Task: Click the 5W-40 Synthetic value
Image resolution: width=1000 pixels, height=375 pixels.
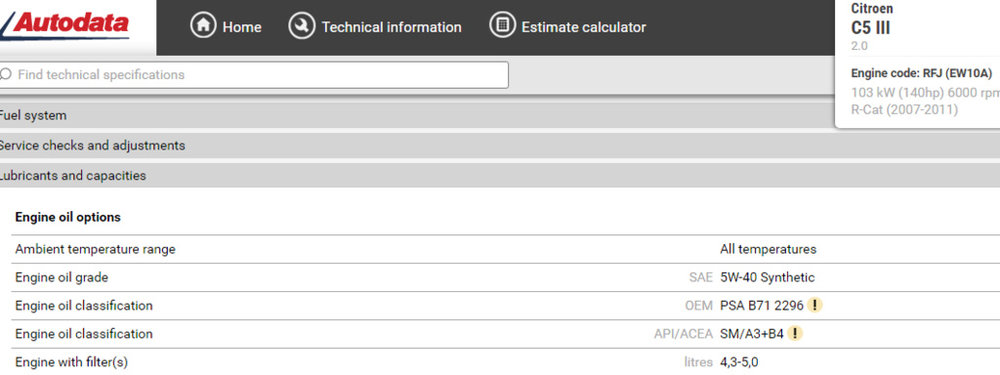Action: pos(767,277)
